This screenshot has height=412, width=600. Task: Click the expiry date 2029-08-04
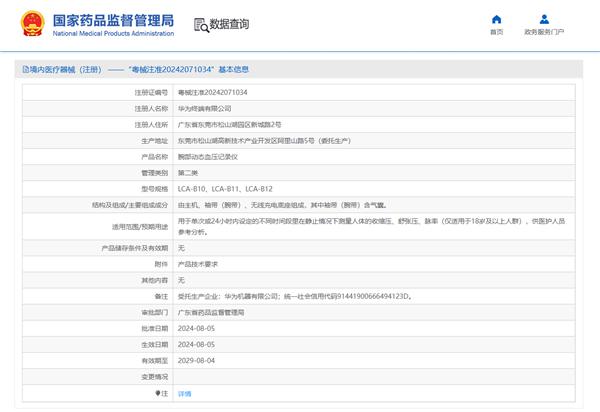[x=197, y=360]
